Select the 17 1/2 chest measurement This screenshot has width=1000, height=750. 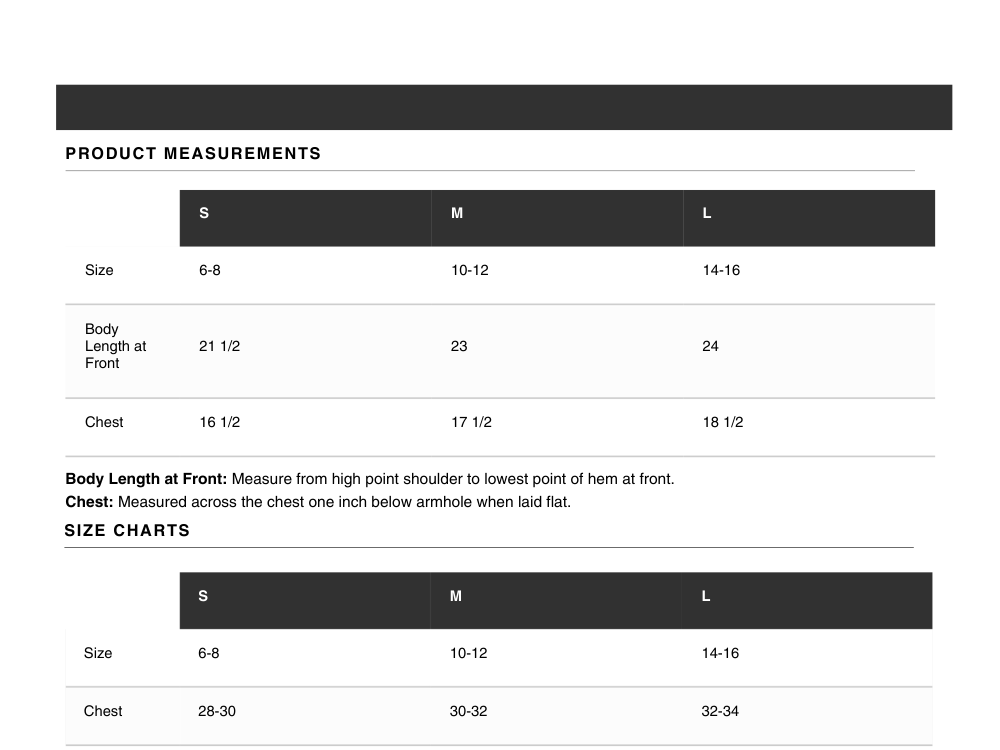point(471,422)
